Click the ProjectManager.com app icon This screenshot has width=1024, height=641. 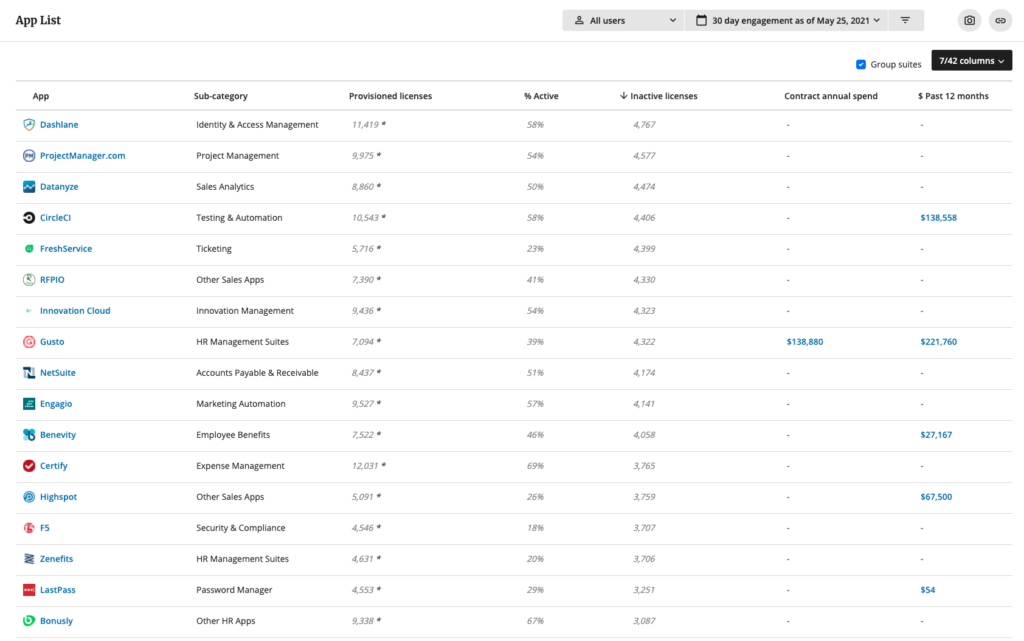[29, 155]
